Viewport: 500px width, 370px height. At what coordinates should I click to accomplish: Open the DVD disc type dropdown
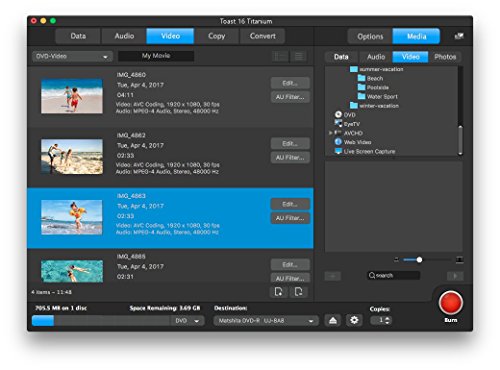pos(188,321)
